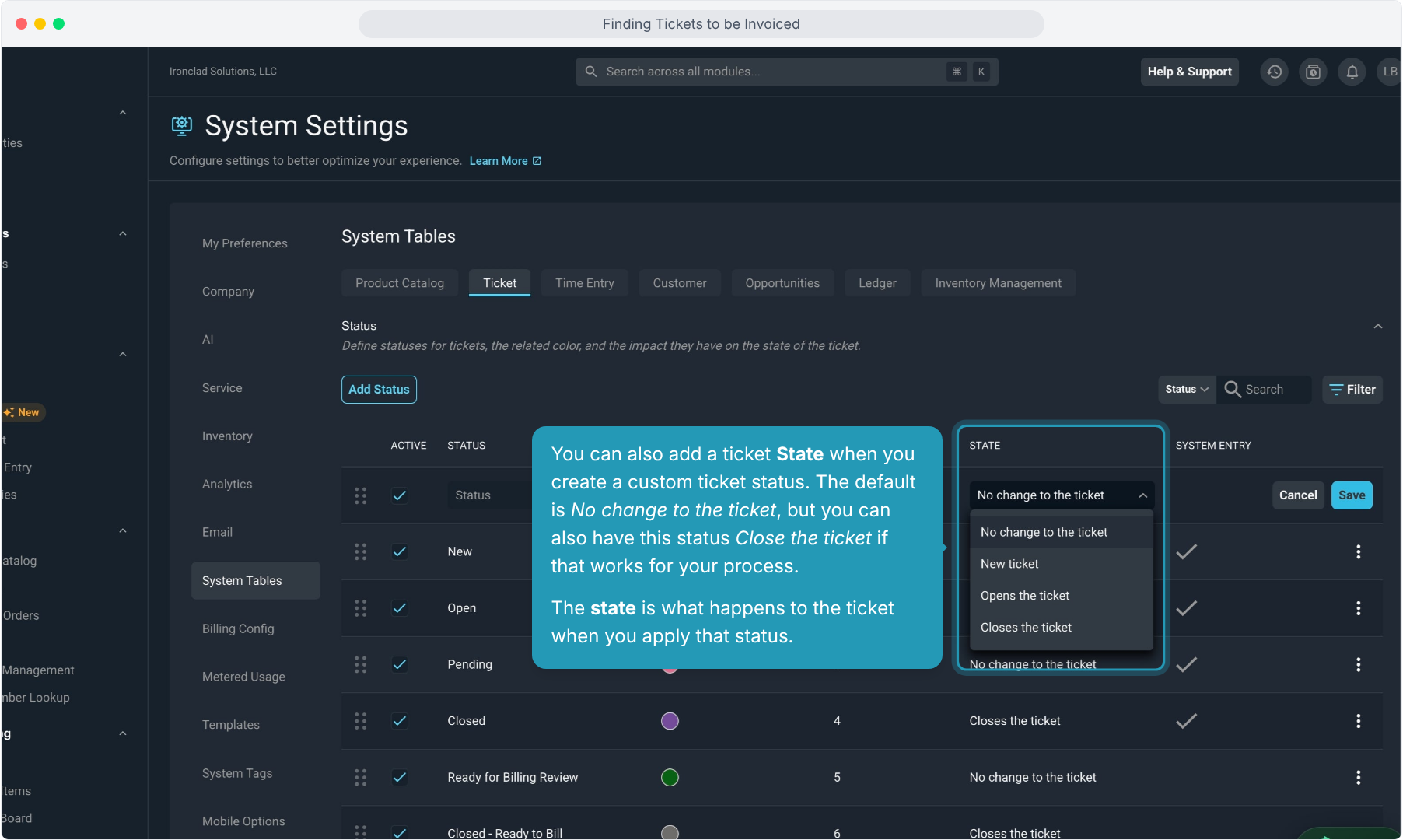Collapse the Status section chevron
The image size is (1403, 840).
[x=1377, y=327]
